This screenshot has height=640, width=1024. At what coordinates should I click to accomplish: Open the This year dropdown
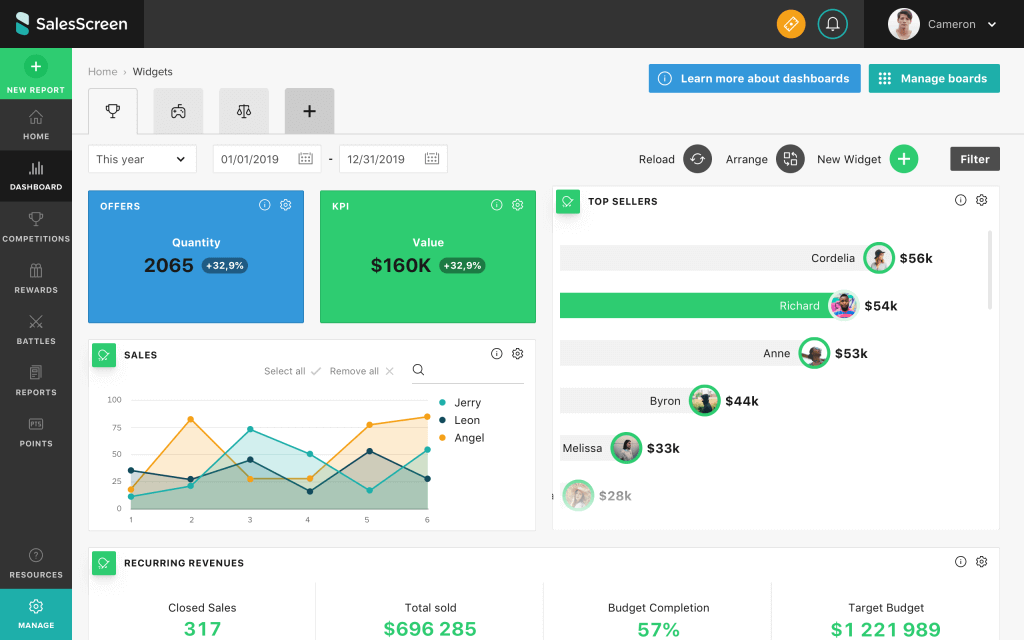[x=141, y=158]
